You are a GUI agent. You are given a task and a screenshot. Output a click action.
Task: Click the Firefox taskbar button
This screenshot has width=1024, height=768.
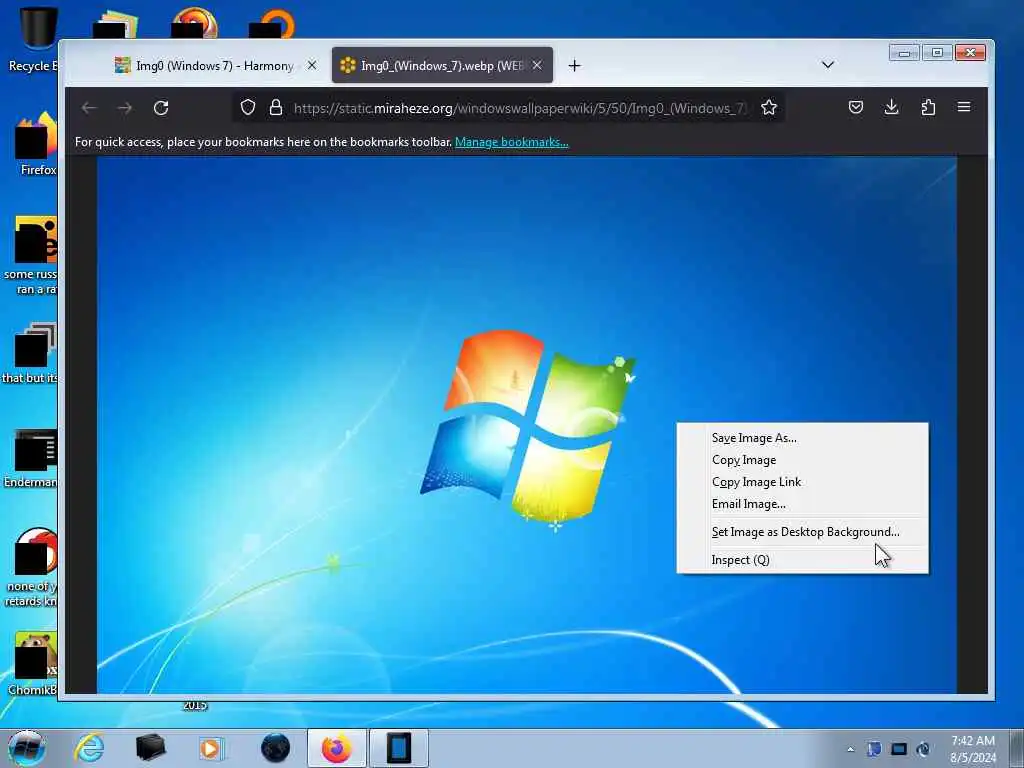click(336, 748)
